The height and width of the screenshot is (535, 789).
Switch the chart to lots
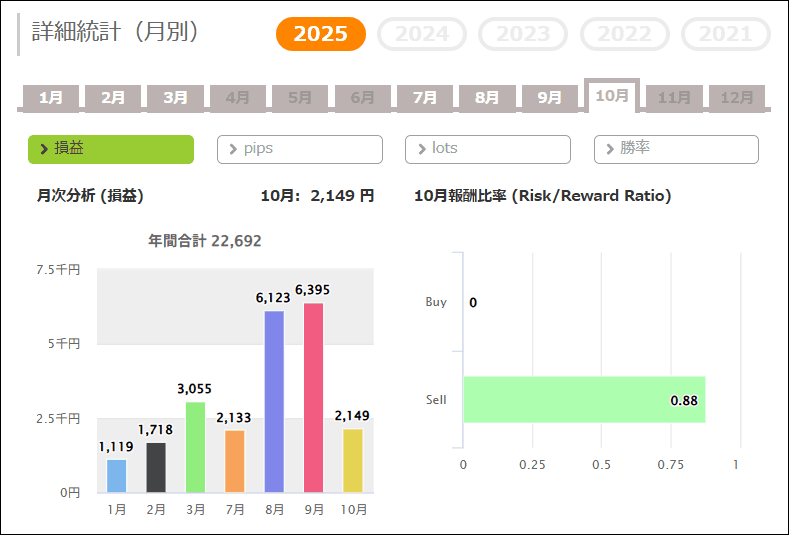click(x=487, y=149)
